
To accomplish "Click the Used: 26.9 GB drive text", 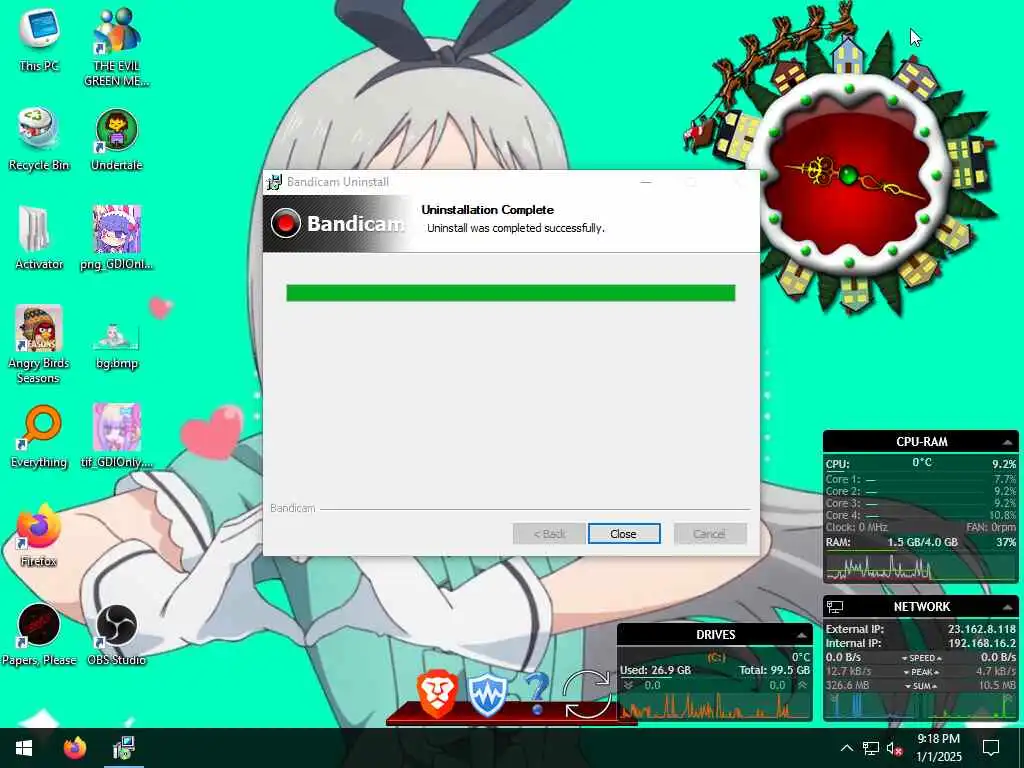I will pyautogui.click(x=655, y=670).
